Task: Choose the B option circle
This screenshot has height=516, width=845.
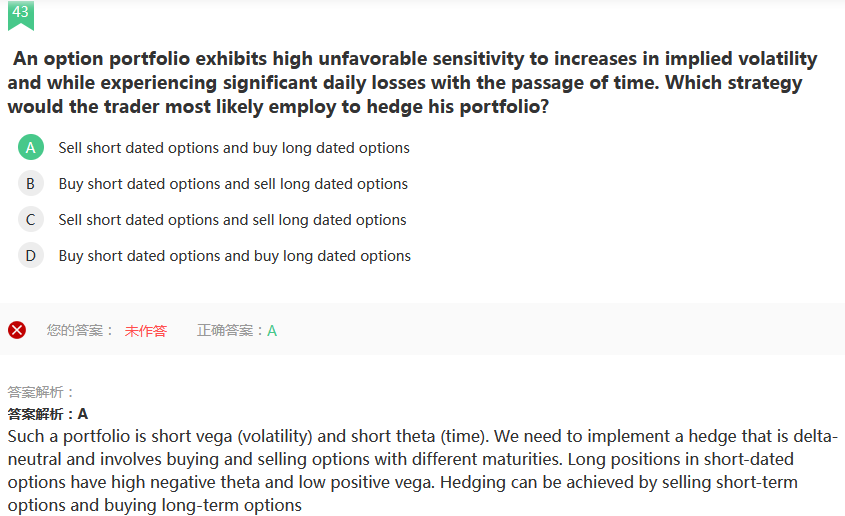Action: point(31,184)
